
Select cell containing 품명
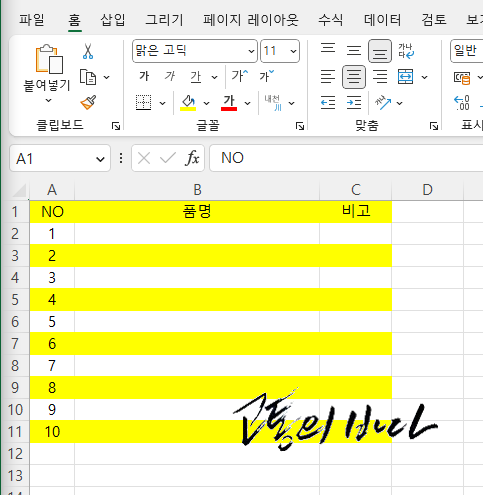197,212
